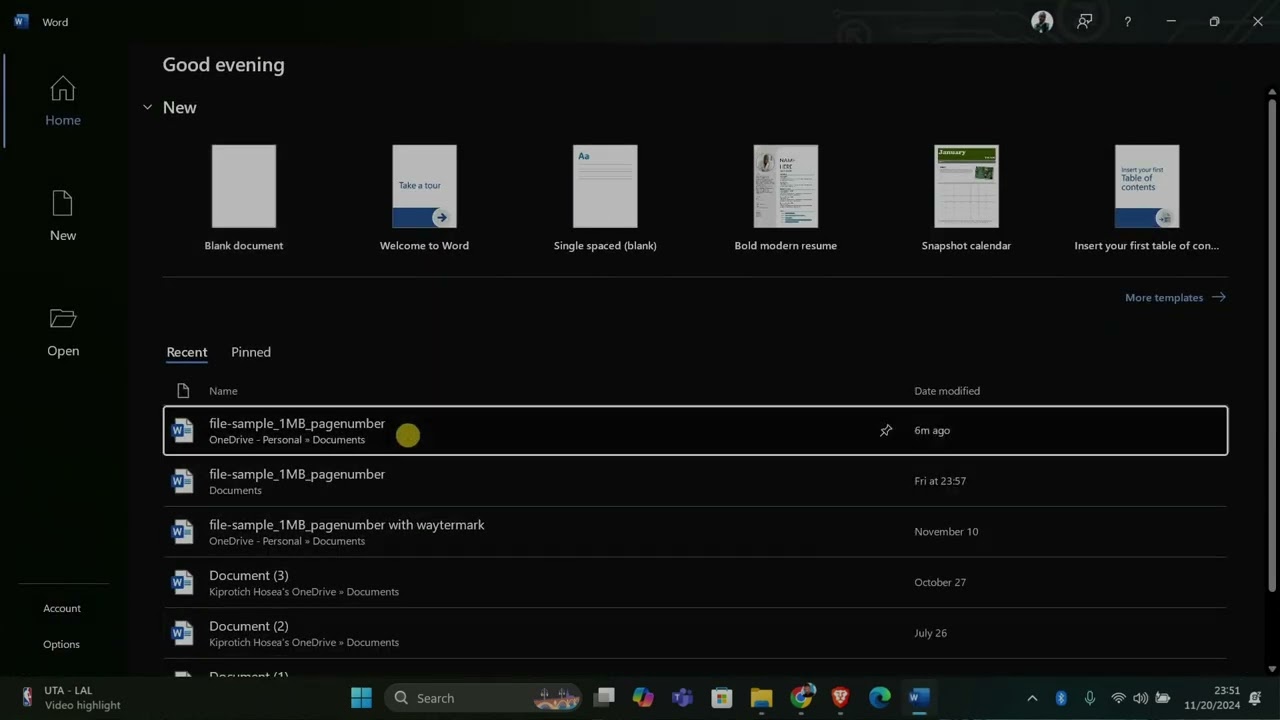Switch to the Pinned tab

(x=251, y=352)
